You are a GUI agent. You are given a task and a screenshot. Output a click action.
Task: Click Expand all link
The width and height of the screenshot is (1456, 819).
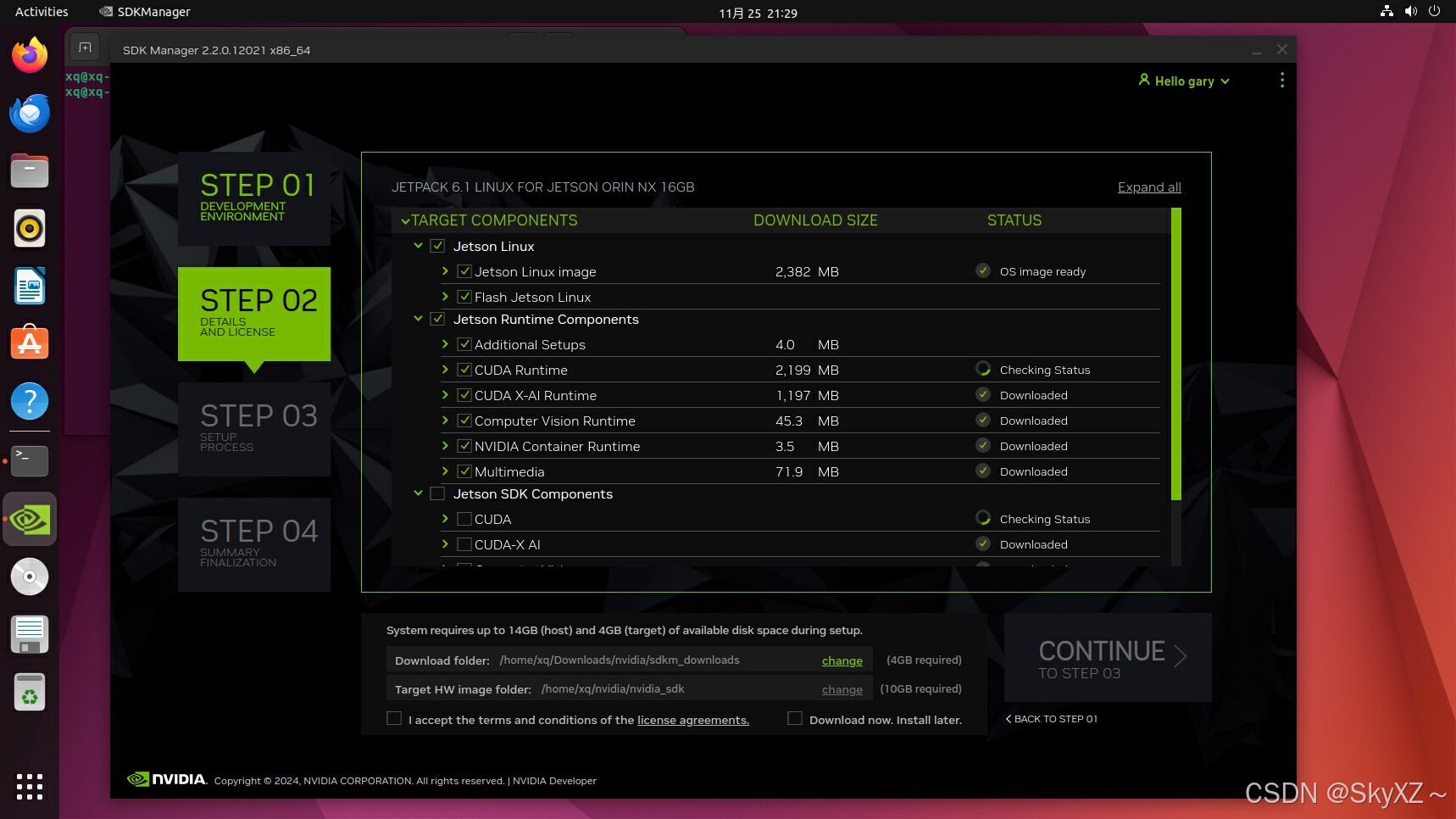click(x=1149, y=187)
